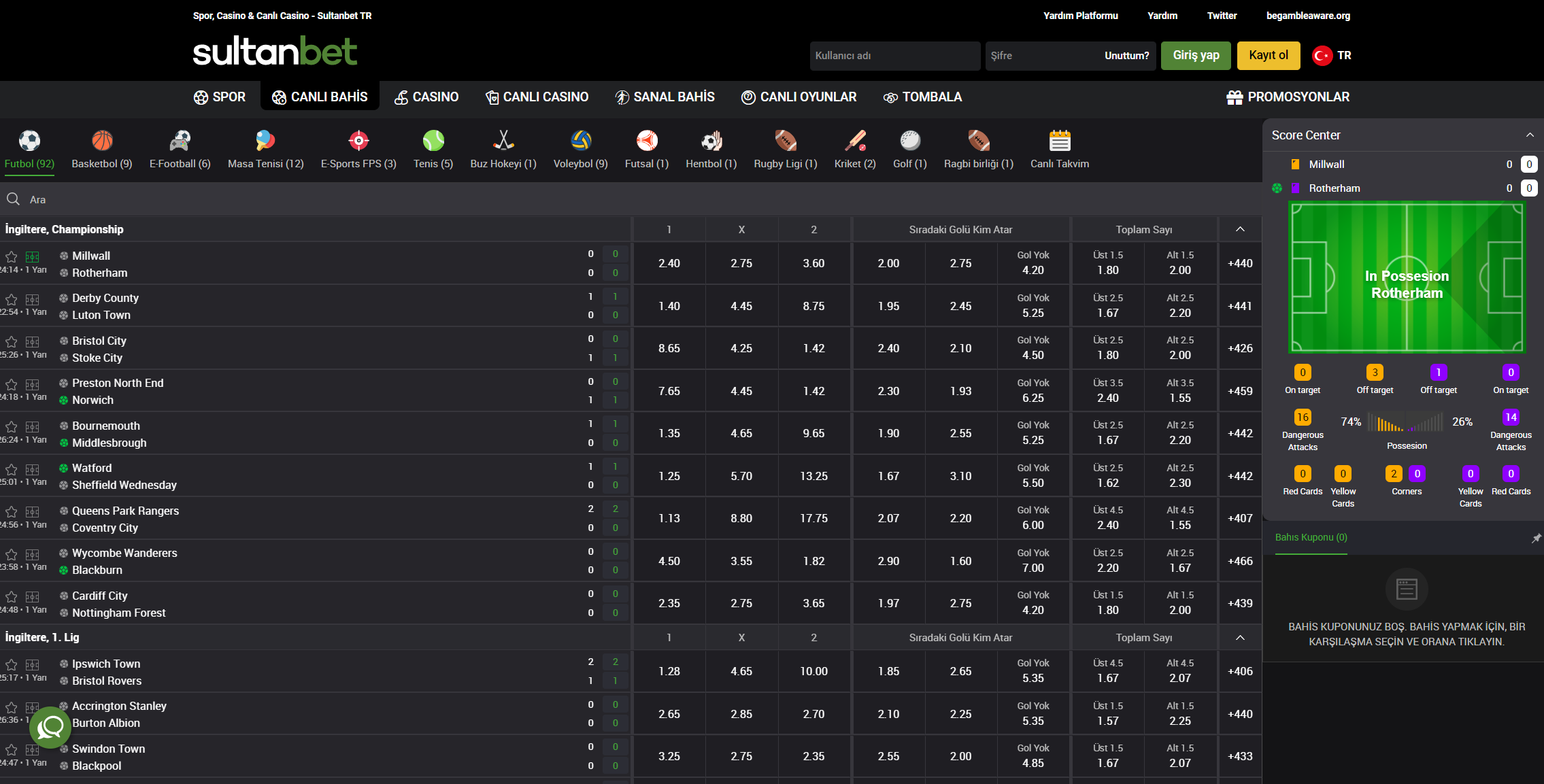The image size is (1544, 784).
Task: Open the live chat support bubble
Action: pos(50,728)
